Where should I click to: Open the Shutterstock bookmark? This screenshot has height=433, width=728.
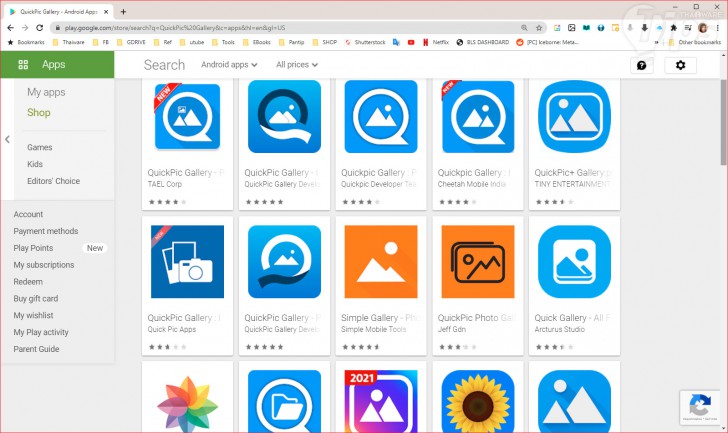pos(365,42)
